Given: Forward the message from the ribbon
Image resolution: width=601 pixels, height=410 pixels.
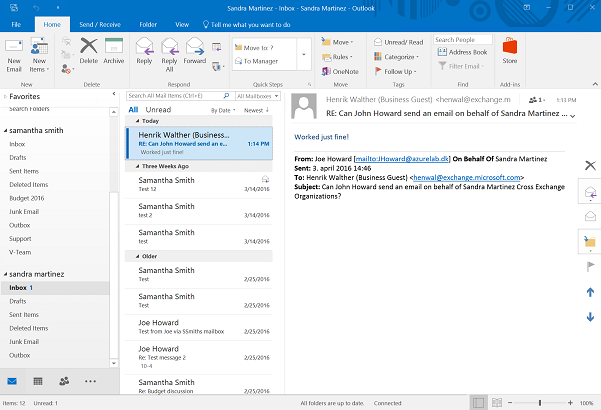Looking at the screenshot, I should coord(195,51).
